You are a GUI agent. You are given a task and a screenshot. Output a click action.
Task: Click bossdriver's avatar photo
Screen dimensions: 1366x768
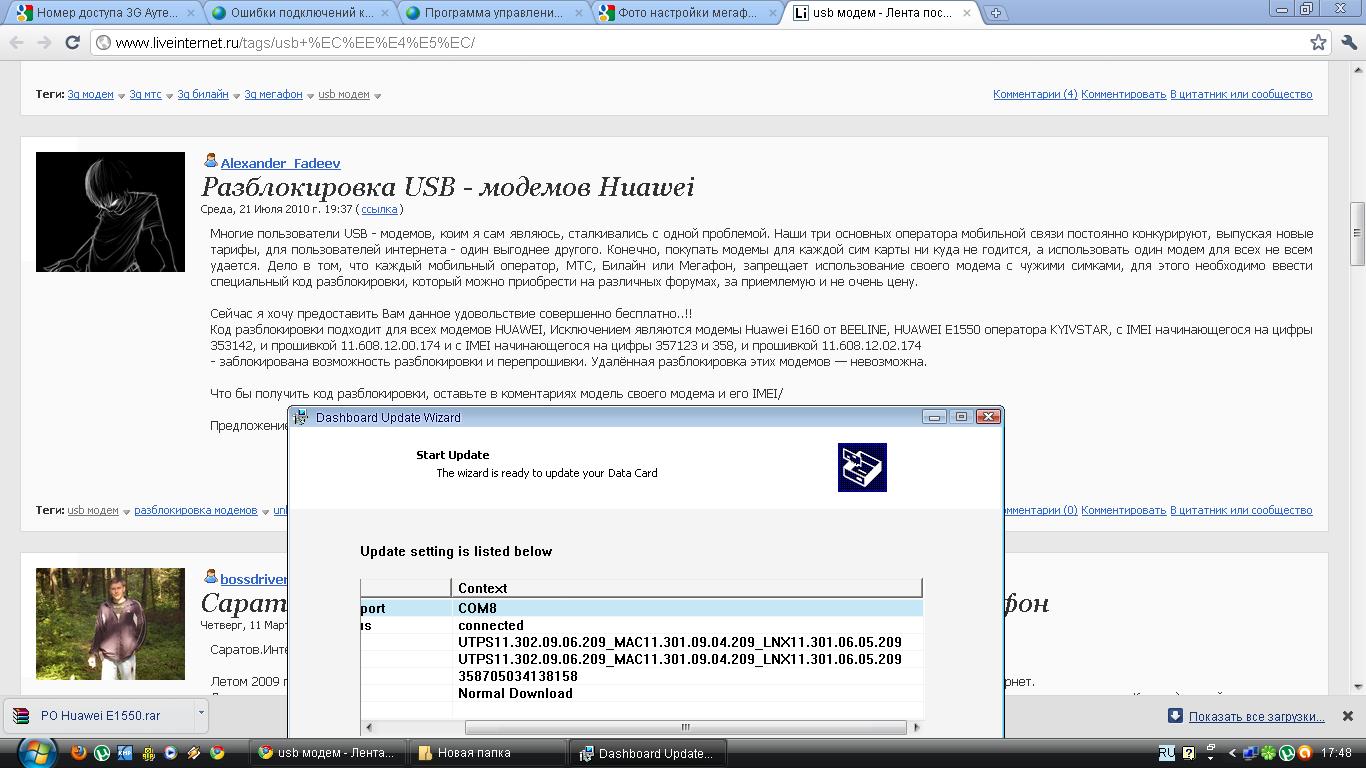click(x=110, y=624)
